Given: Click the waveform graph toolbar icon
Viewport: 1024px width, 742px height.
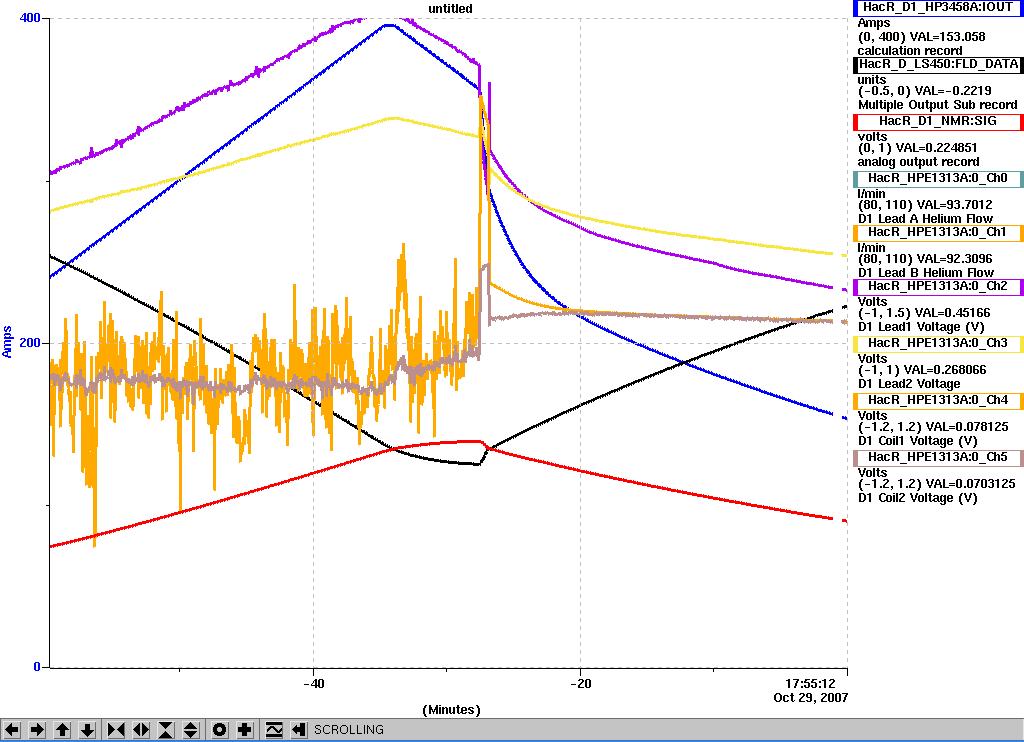Looking at the screenshot, I should (x=274, y=730).
